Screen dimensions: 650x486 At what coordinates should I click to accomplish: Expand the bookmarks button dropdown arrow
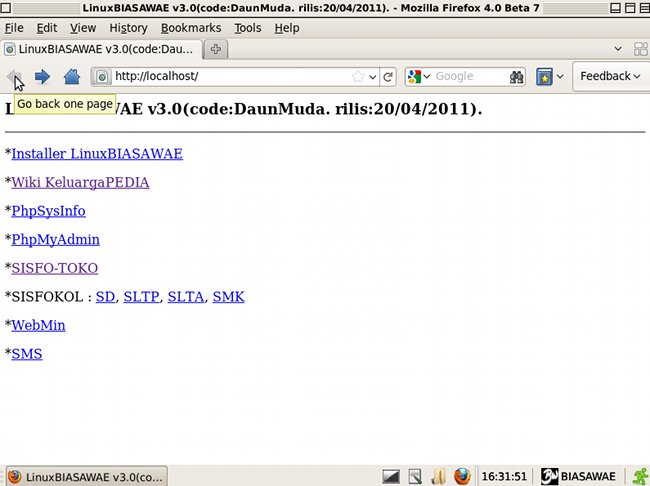pyautogui.click(x=560, y=76)
